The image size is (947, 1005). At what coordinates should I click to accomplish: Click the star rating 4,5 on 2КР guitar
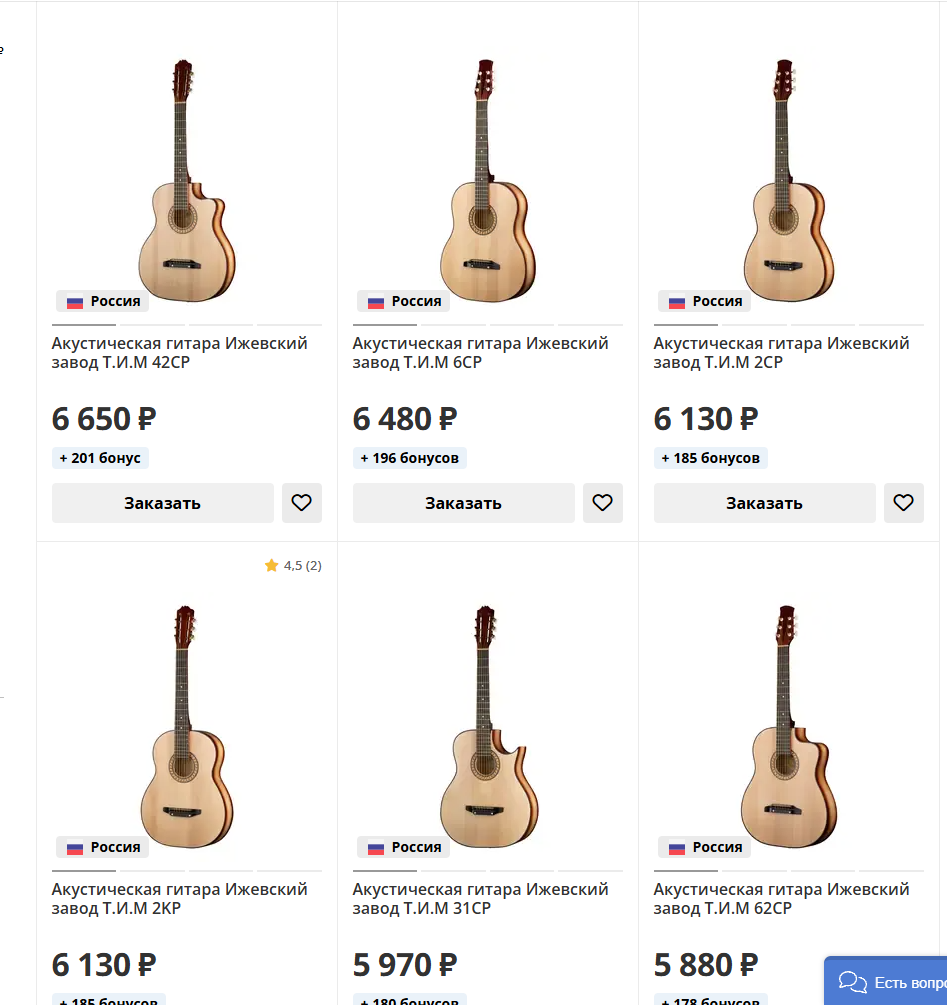pos(293,566)
